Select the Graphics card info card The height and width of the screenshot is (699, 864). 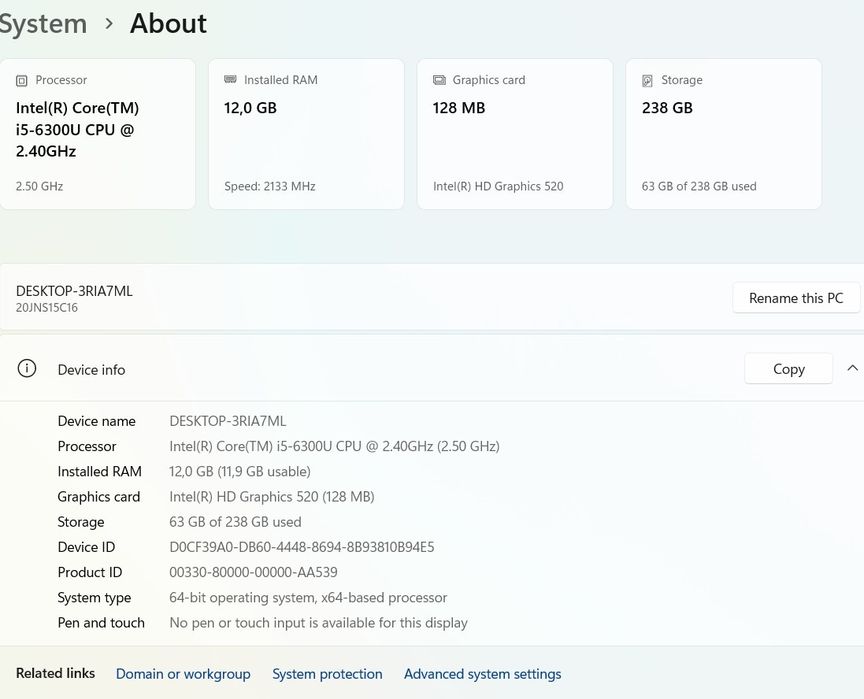514,134
